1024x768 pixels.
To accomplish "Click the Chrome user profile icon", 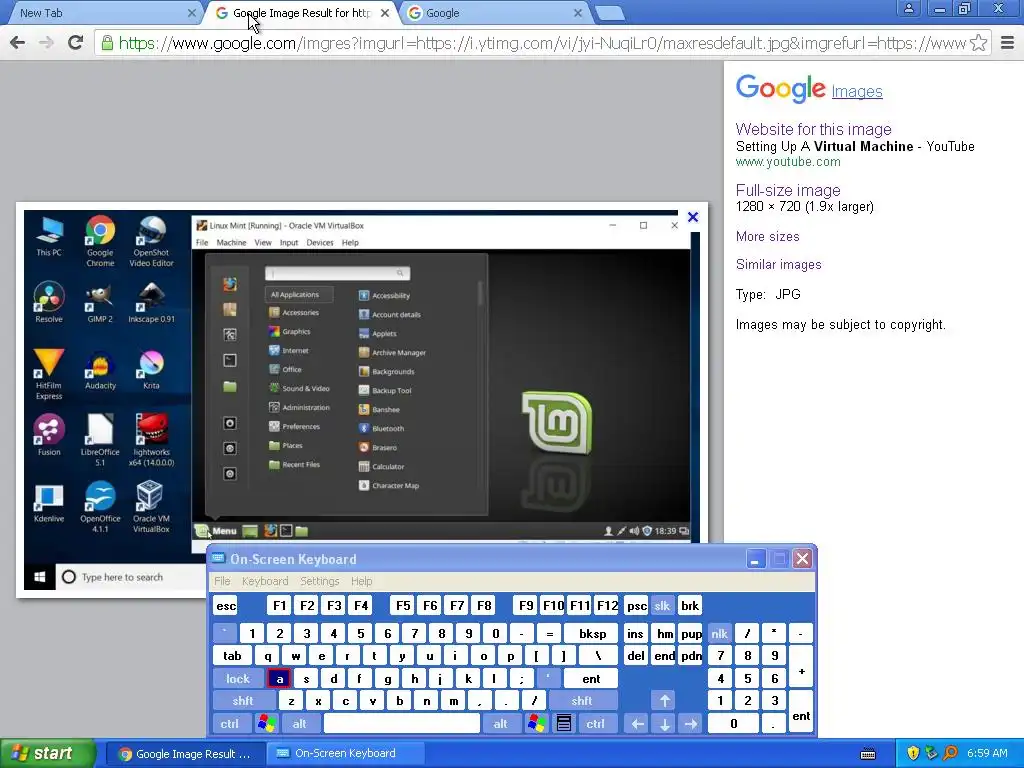I will click(908, 8).
